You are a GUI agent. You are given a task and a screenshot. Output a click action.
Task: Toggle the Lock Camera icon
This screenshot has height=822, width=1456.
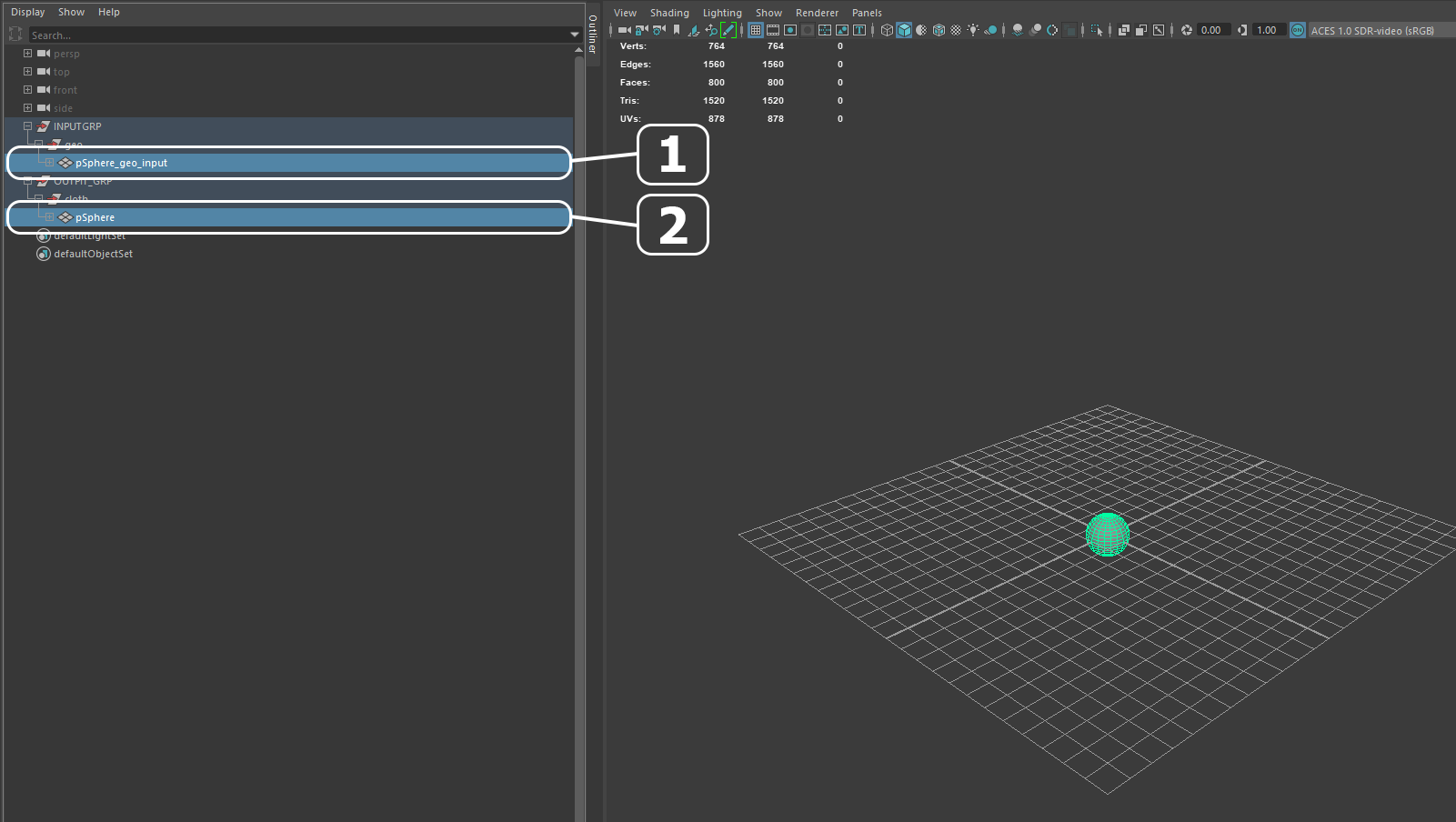point(641,30)
